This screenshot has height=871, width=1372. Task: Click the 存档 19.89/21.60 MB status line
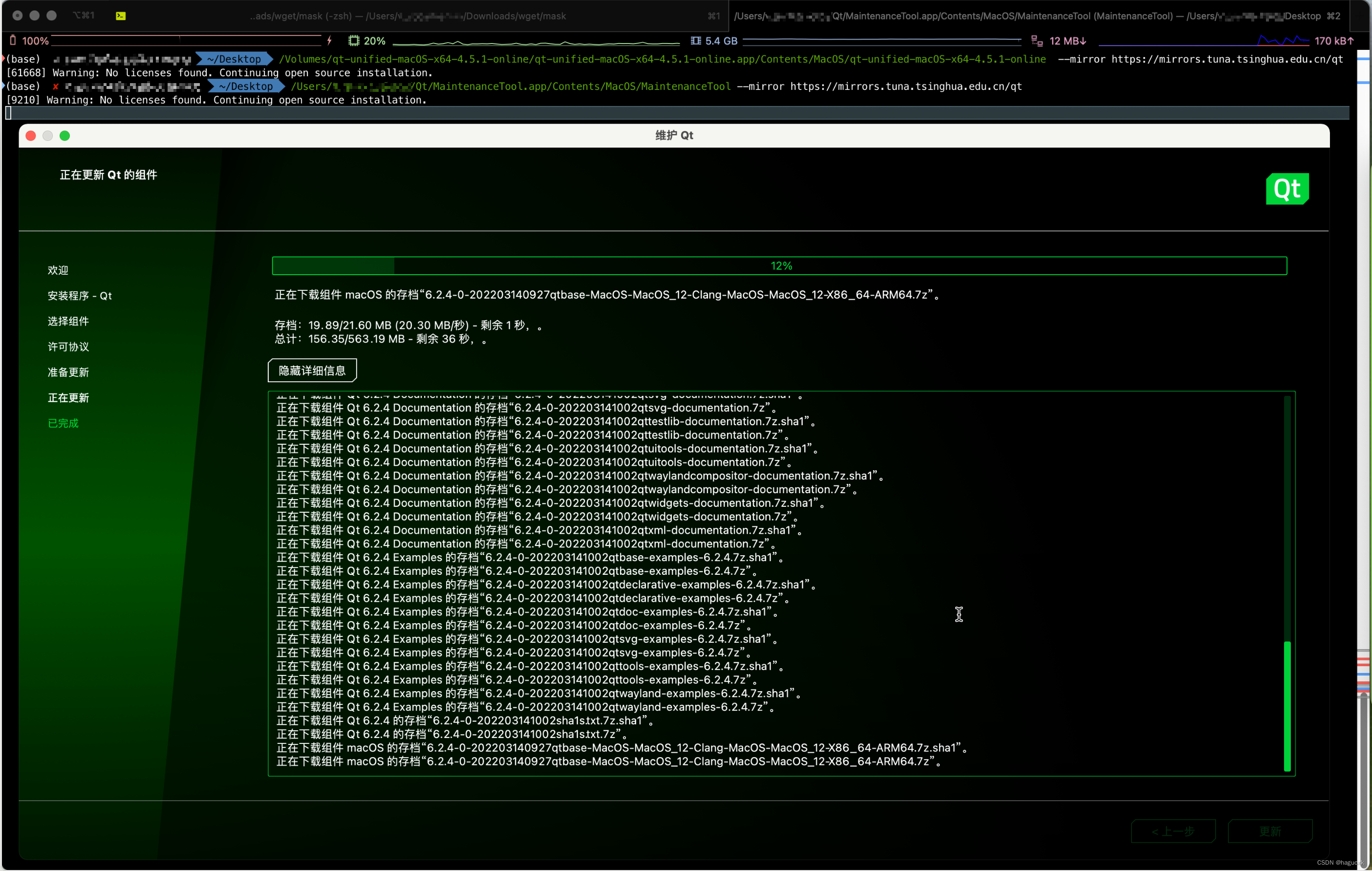408,325
